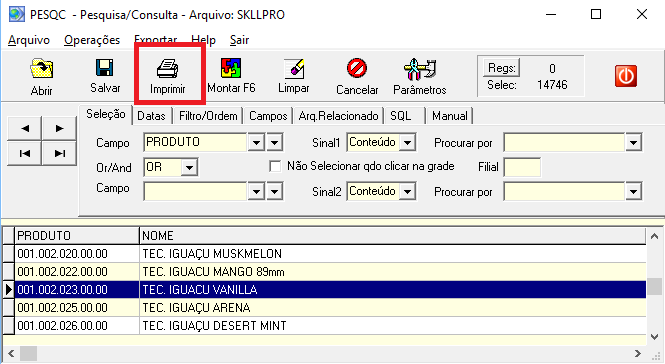
Task: Jump to the last record button
Action: coord(59,153)
